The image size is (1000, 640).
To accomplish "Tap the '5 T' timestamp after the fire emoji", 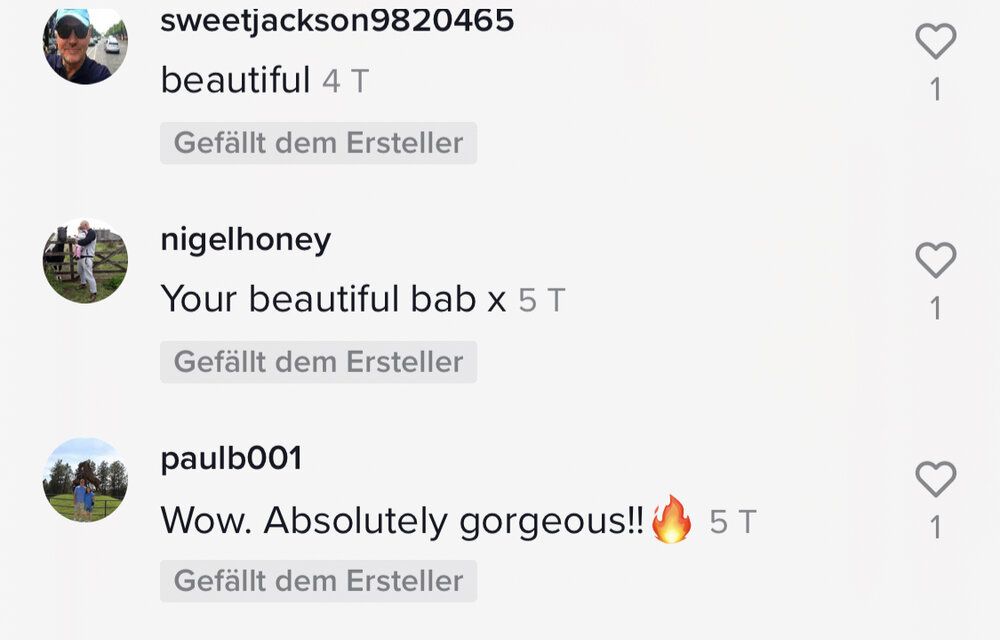I will pos(733,522).
